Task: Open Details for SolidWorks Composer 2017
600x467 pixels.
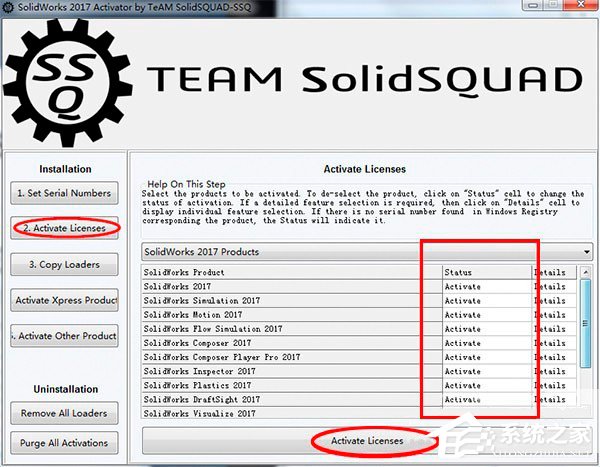Action: tap(554, 343)
